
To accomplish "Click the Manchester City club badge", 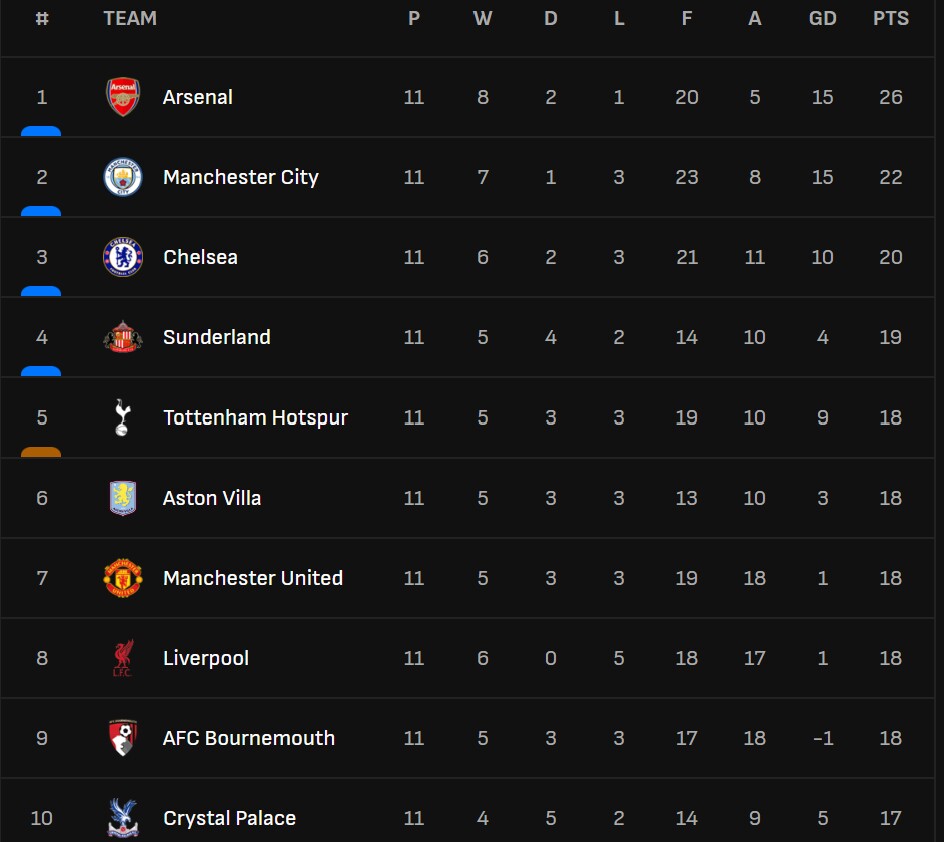I will pyautogui.click(x=123, y=177).
